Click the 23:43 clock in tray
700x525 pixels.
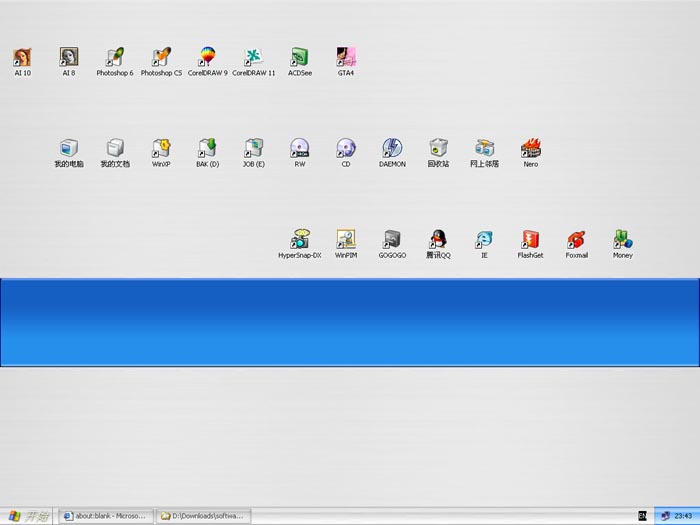pyautogui.click(x=683, y=516)
